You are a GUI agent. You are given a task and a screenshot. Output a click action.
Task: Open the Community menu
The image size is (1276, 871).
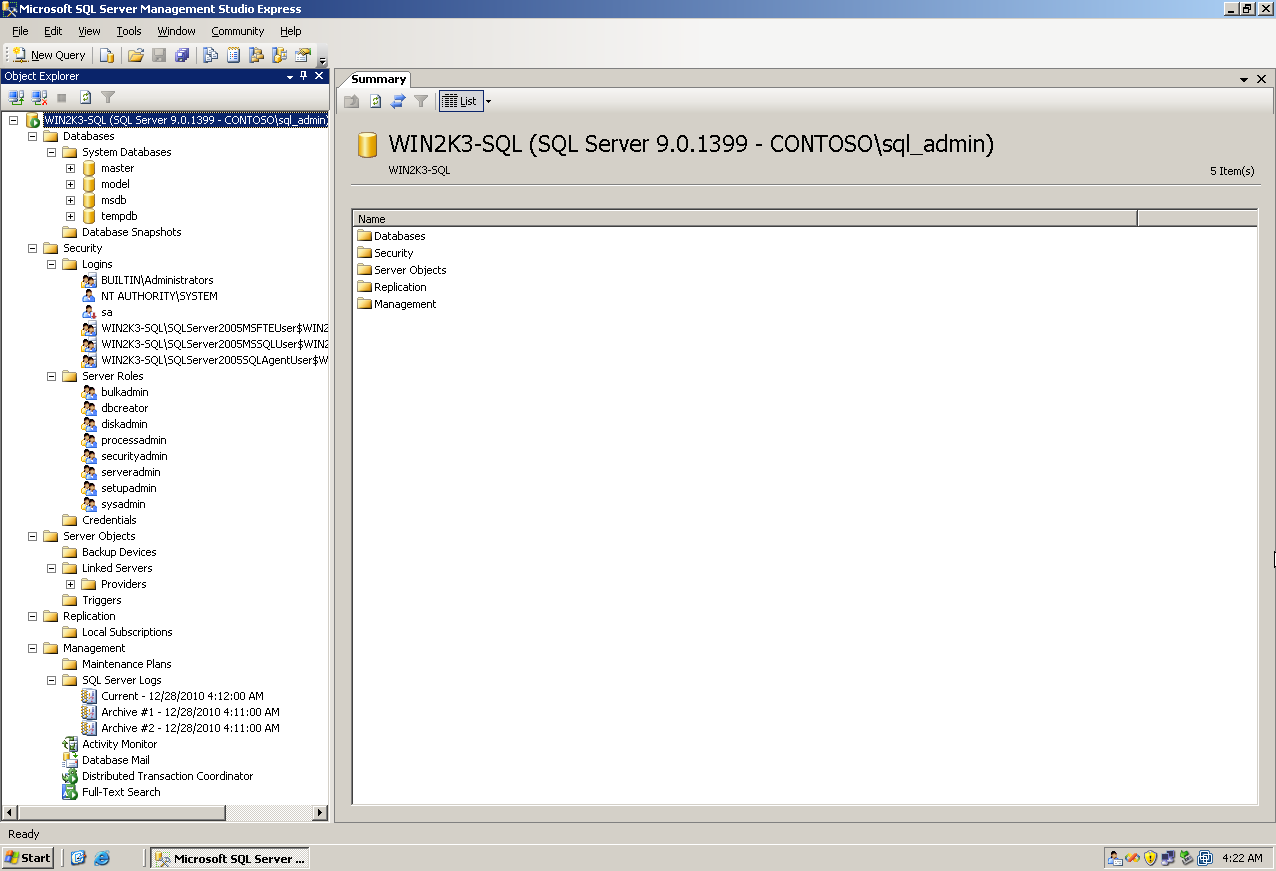tap(237, 31)
